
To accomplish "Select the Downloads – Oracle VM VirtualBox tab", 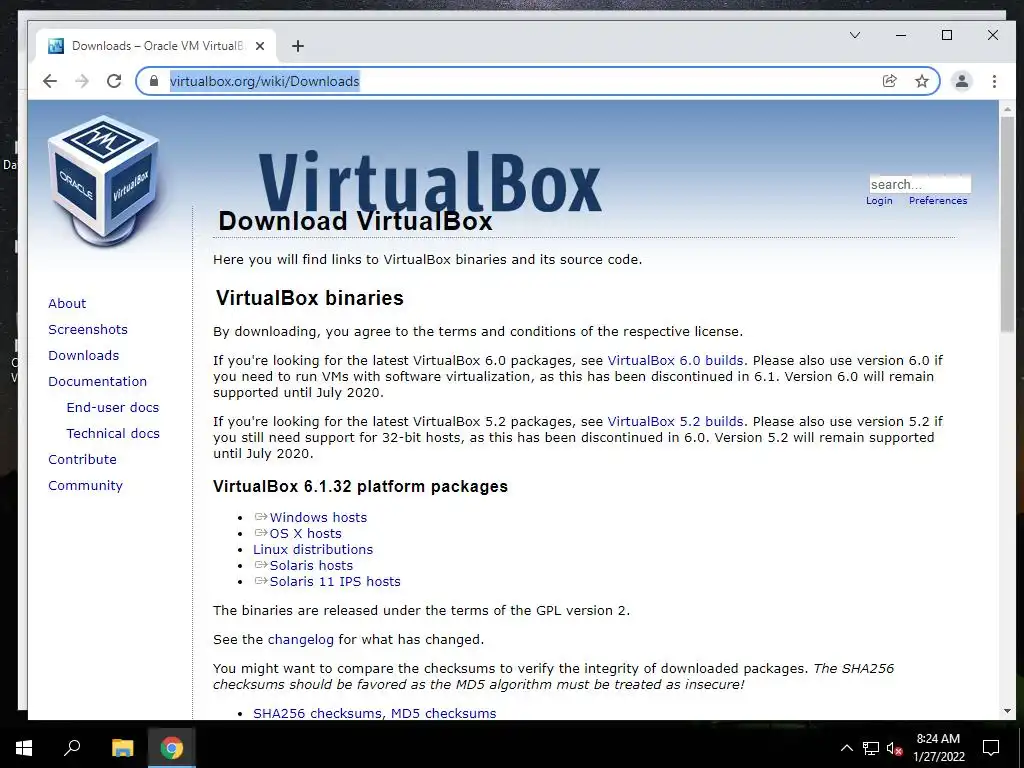I will pyautogui.click(x=157, y=46).
